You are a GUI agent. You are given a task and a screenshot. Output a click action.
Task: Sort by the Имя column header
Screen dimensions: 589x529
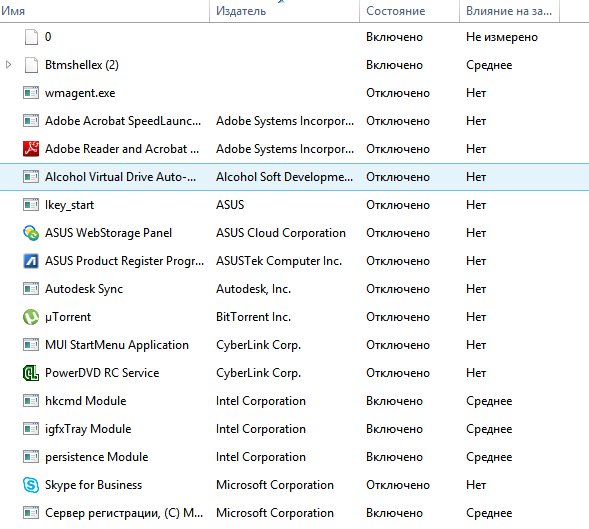click(x=104, y=11)
